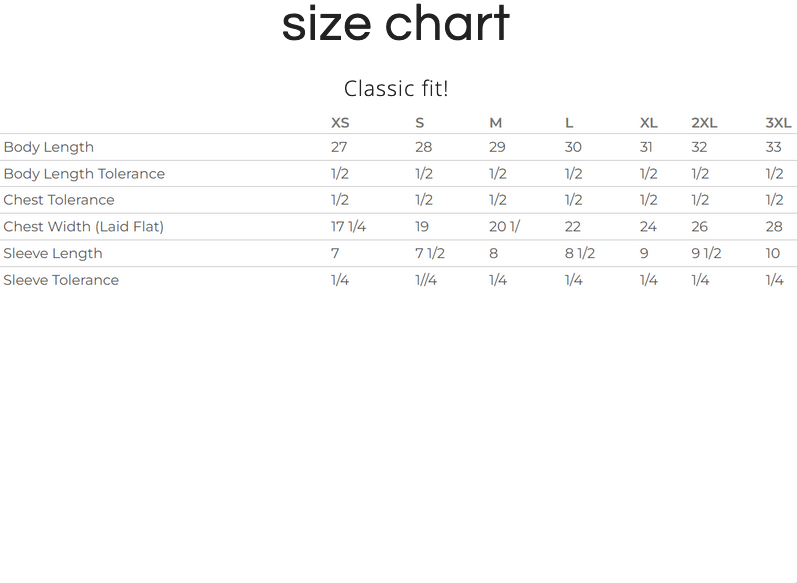Click the Sleeve Tolerance row label
This screenshot has width=797, height=583.
pyautogui.click(x=61, y=280)
